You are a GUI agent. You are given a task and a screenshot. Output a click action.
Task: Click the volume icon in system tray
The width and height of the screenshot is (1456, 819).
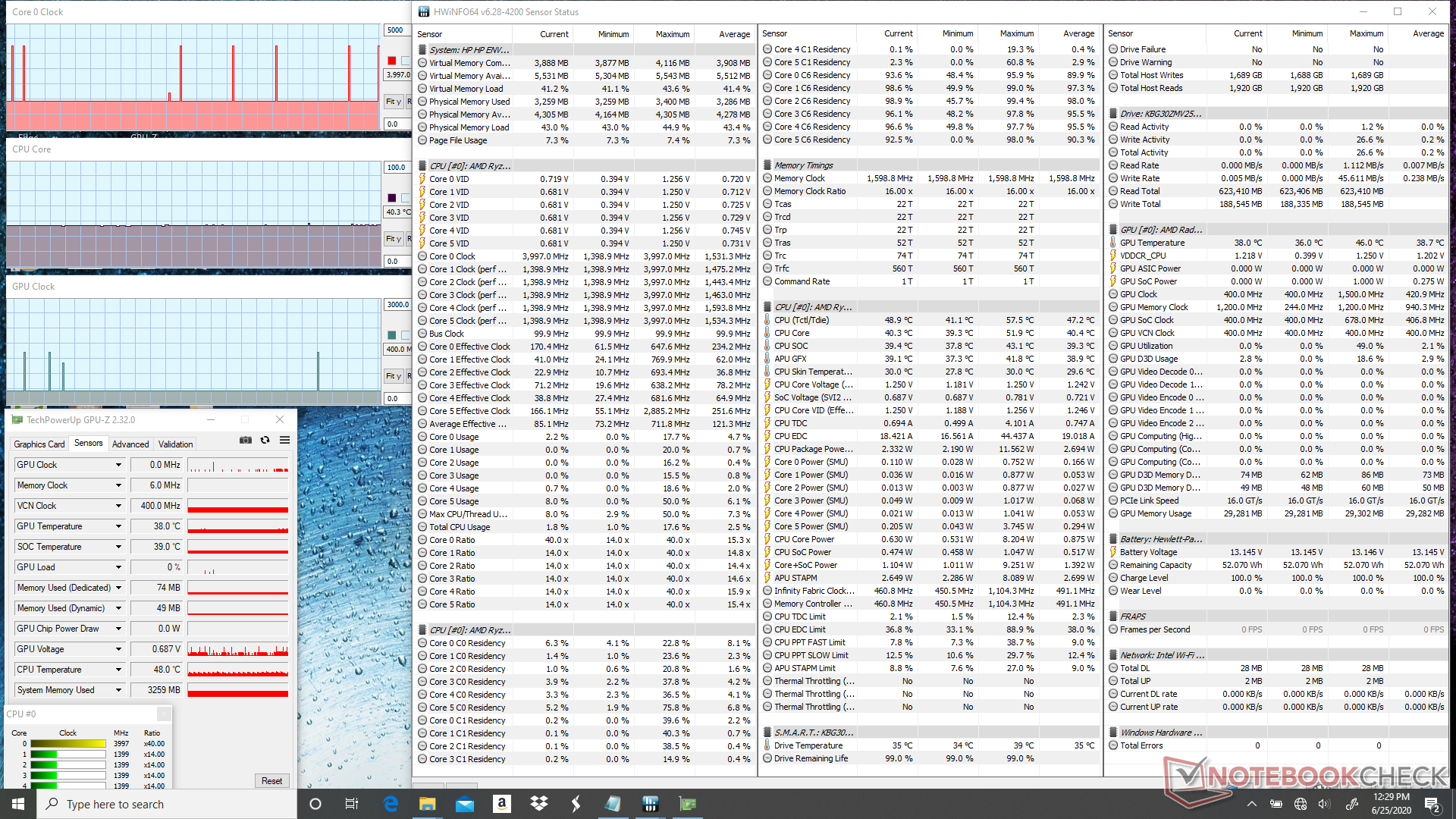1324,804
